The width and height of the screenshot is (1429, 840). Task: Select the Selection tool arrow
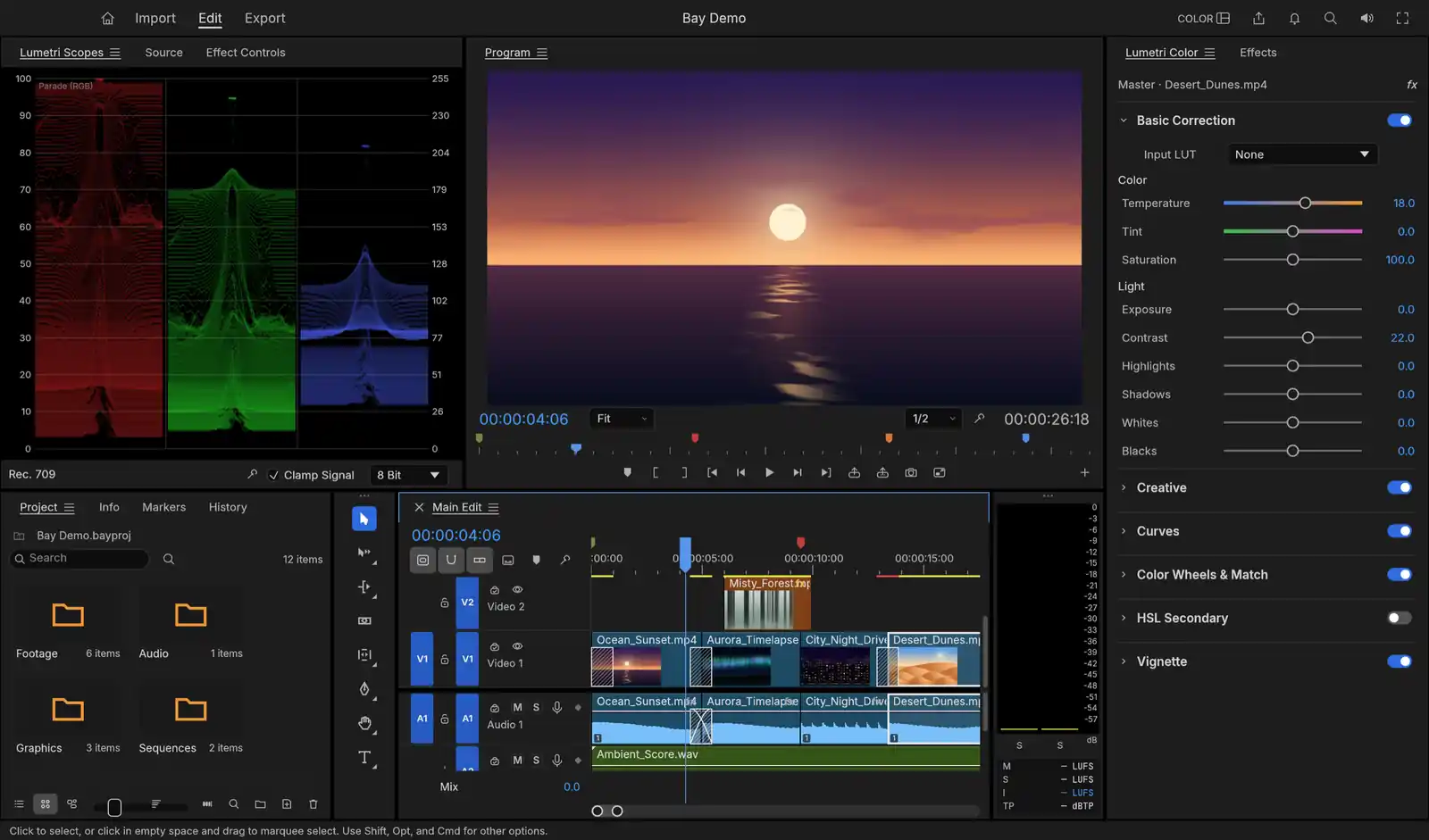pyautogui.click(x=364, y=519)
